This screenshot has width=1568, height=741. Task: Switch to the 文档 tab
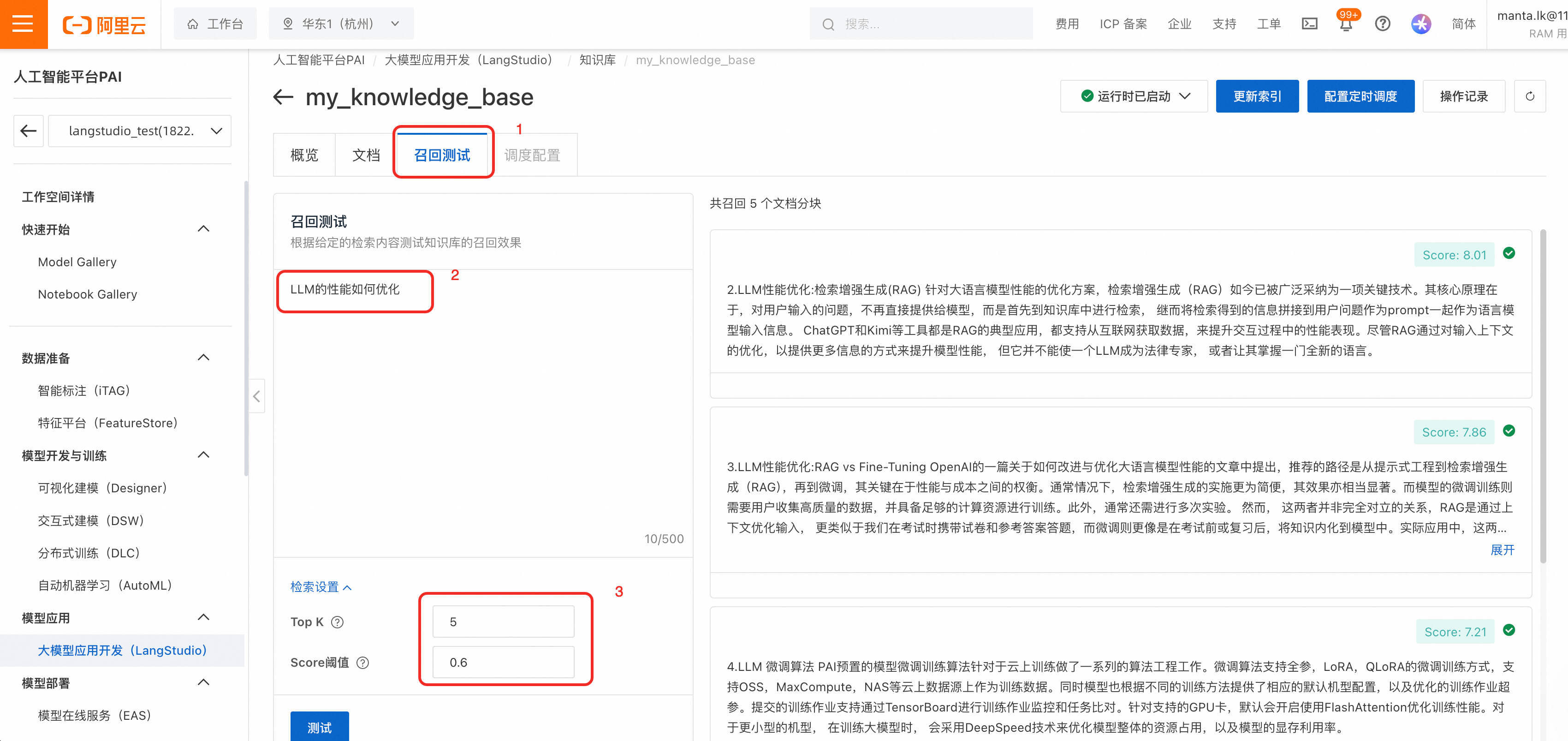tap(366, 155)
